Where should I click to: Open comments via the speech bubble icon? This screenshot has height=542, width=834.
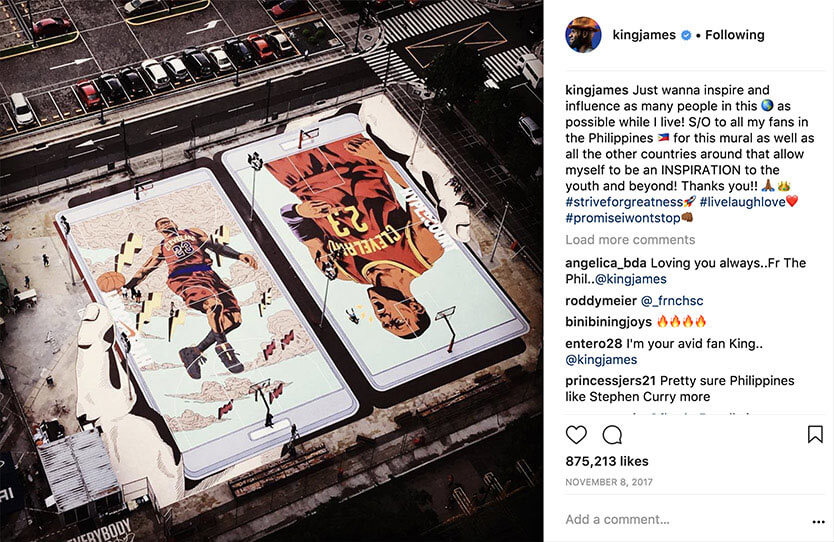tap(612, 435)
